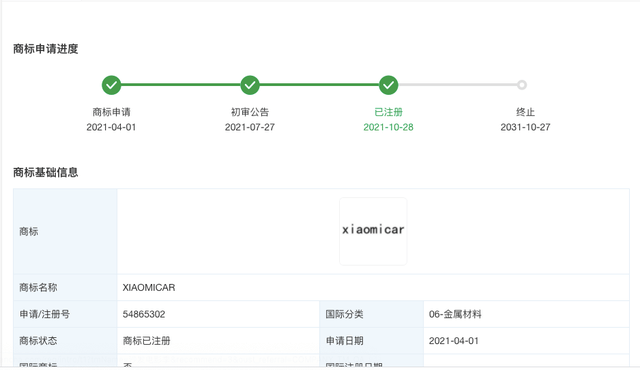This screenshot has width=640, height=370.
Task: Click the 商标申请进度 section heading
Action: (x=45, y=49)
